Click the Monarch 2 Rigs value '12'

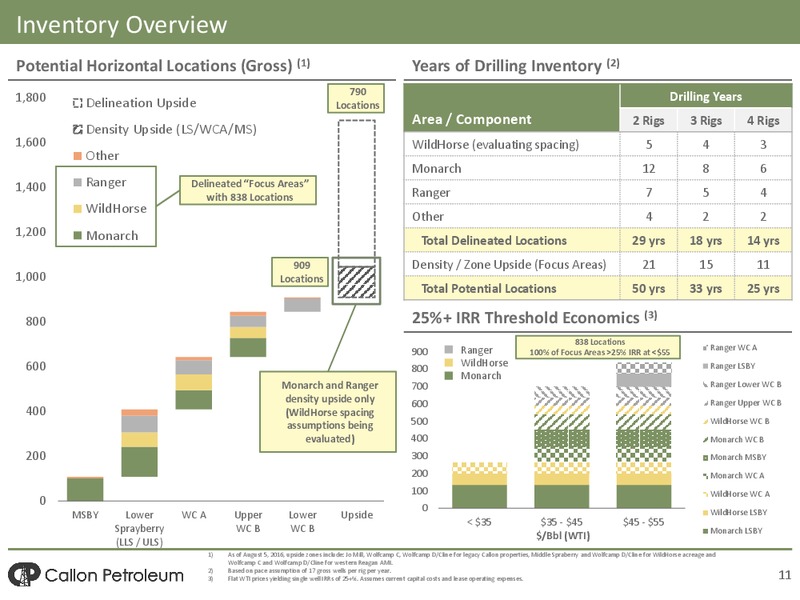tap(648, 168)
